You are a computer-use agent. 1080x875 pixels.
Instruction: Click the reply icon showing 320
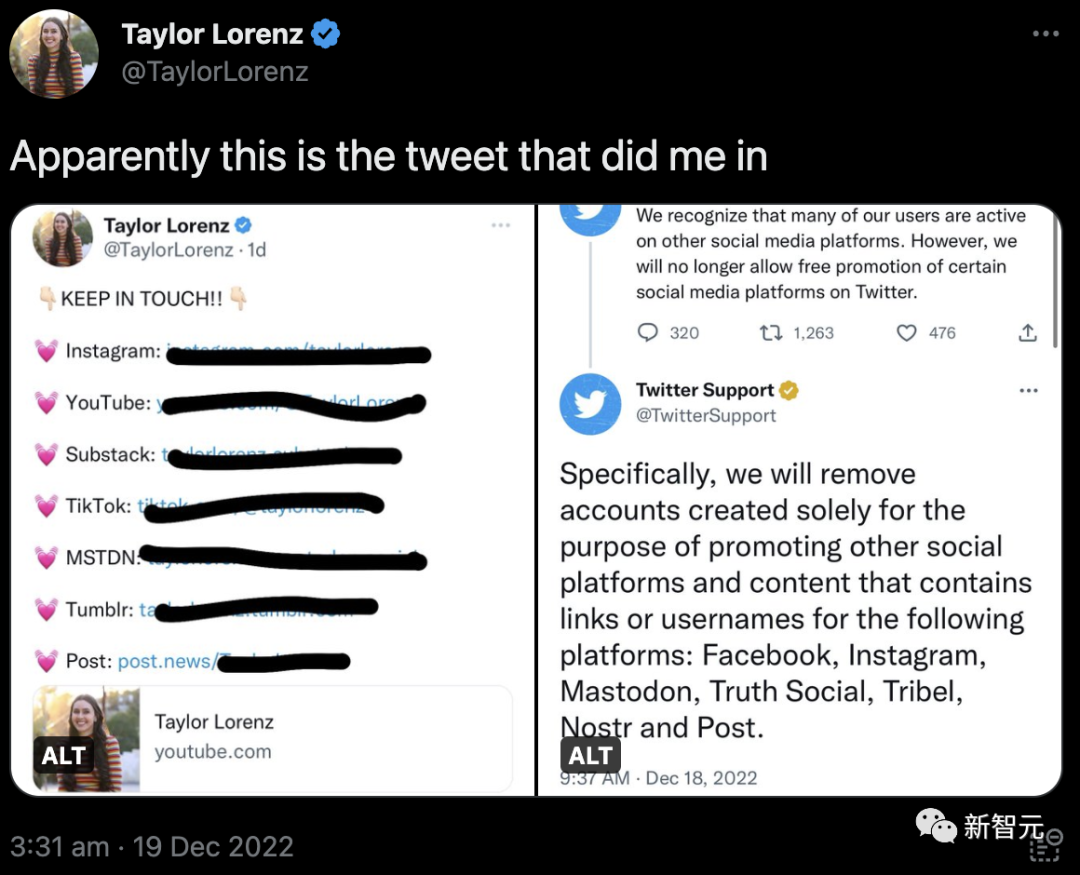pyautogui.click(x=649, y=333)
